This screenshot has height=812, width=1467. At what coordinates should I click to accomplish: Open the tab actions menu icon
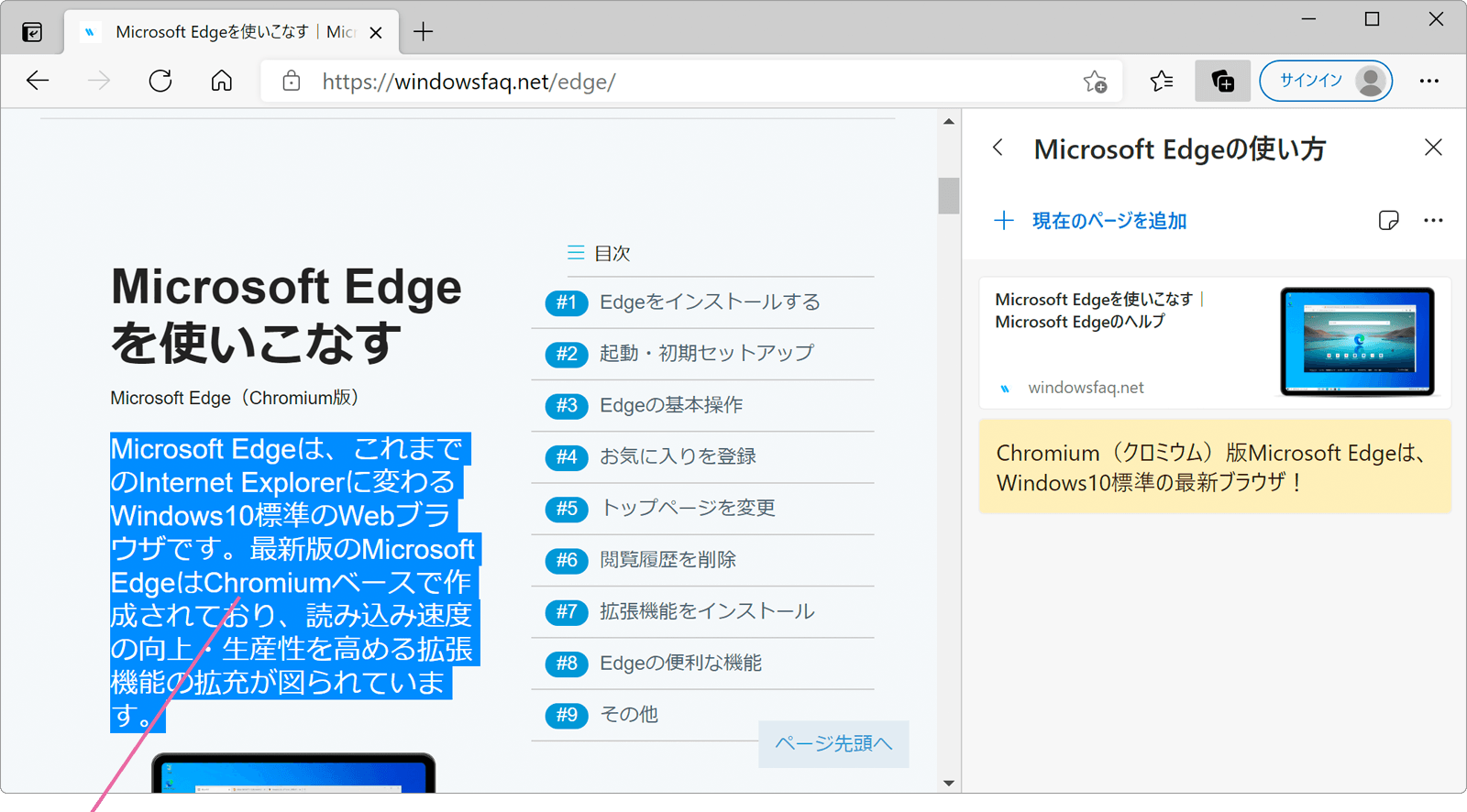pyautogui.click(x=32, y=33)
